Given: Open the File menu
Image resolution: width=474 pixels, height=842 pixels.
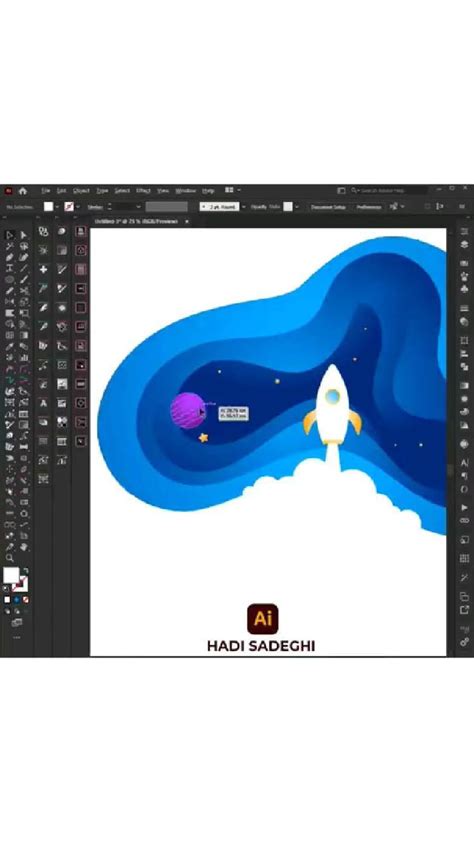Looking at the screenshot, I should pyautogui.click(x=46, y=191).
